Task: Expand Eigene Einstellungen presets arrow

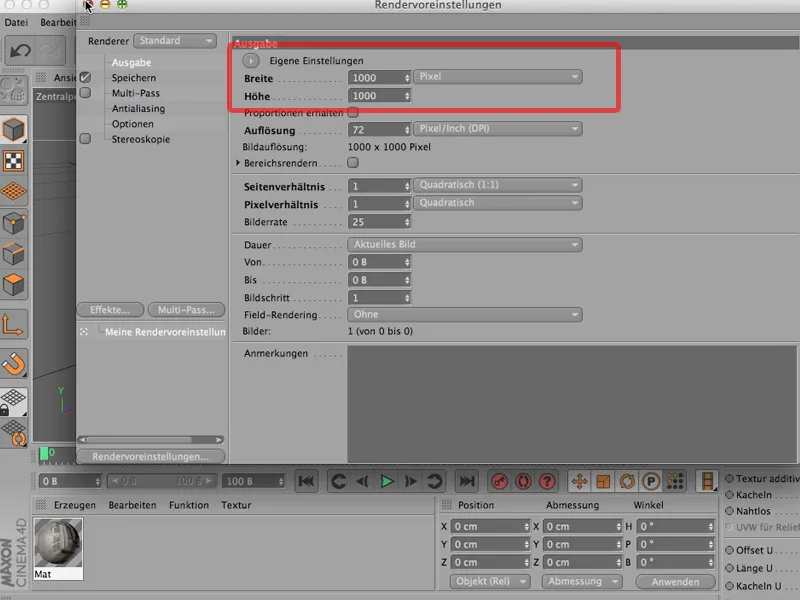Action: [x=251, y=61]
